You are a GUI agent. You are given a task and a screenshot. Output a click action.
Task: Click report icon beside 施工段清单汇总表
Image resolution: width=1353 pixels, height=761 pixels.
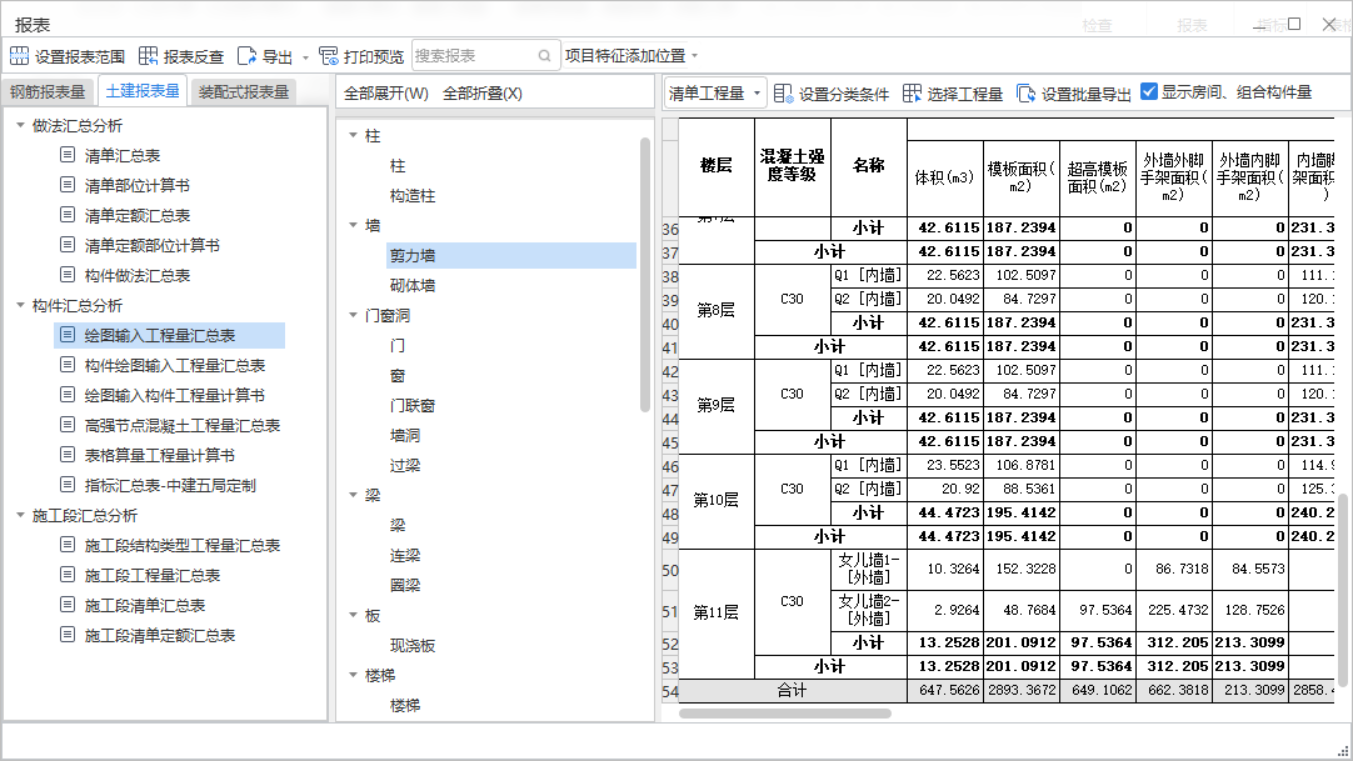coord(67,605)
